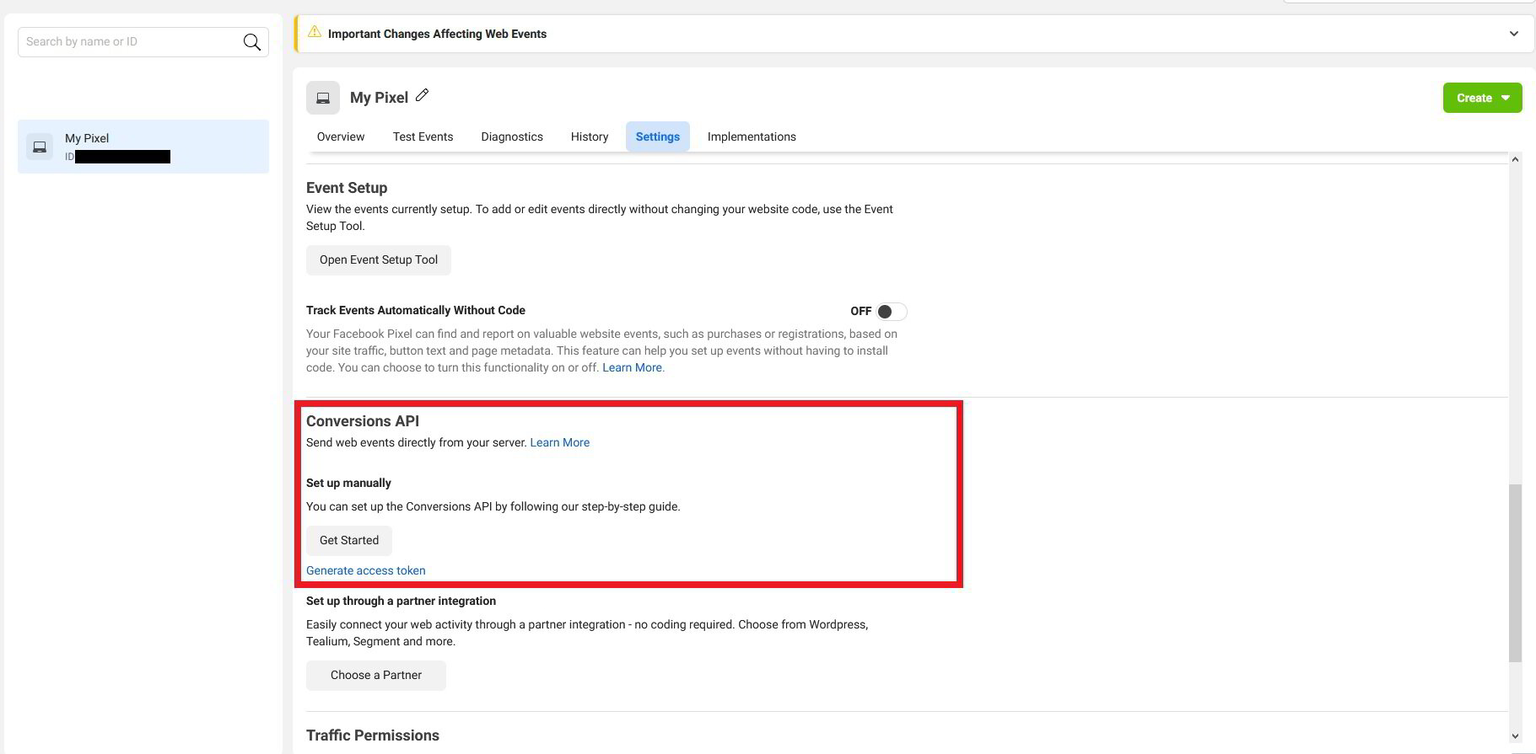The width and height of the screenshot is (1536, 754).
Task: Click the Important Changes Affecting Web Events text
Action: [x=437, y=34]
